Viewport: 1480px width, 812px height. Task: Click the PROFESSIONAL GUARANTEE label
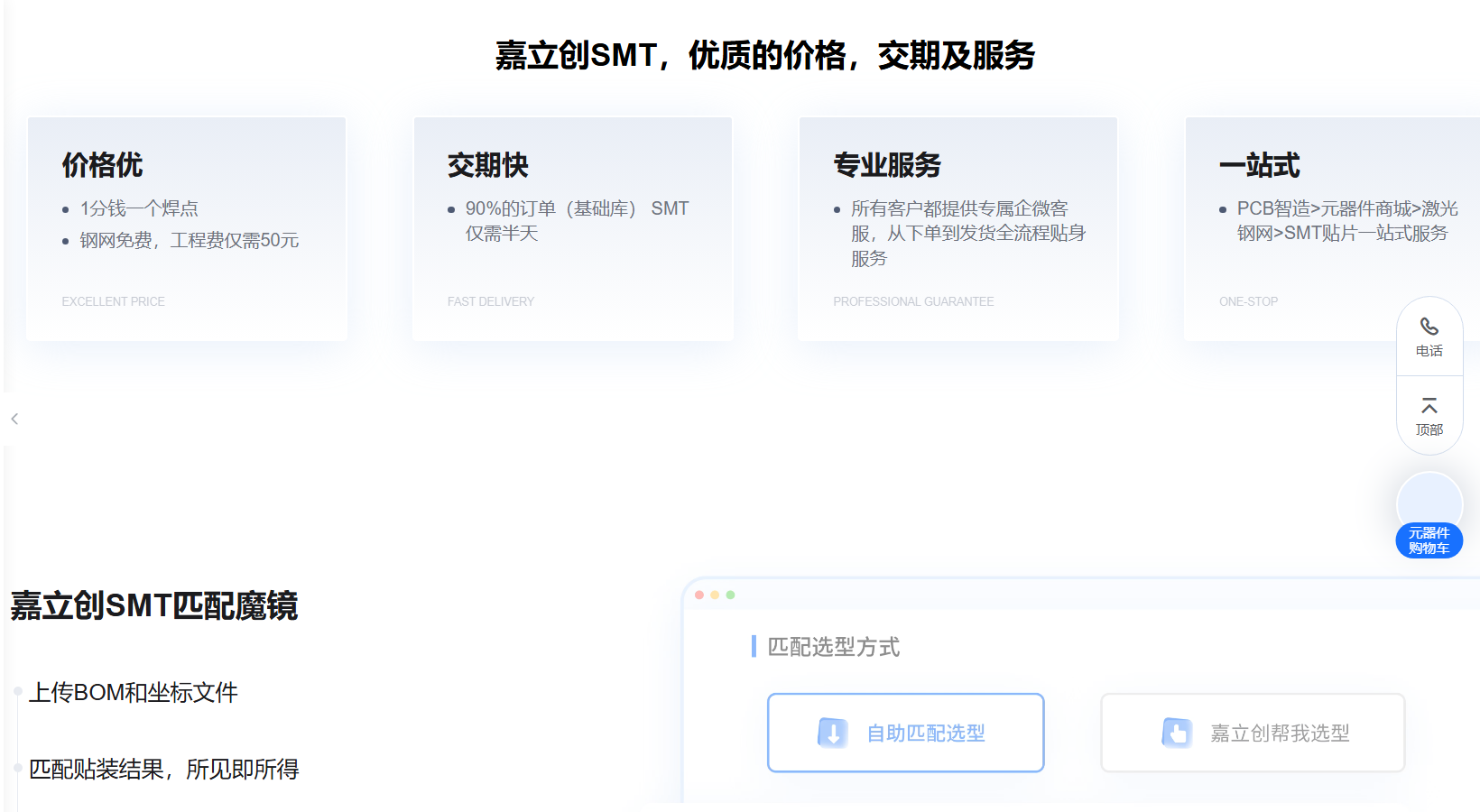pos(913,301)
